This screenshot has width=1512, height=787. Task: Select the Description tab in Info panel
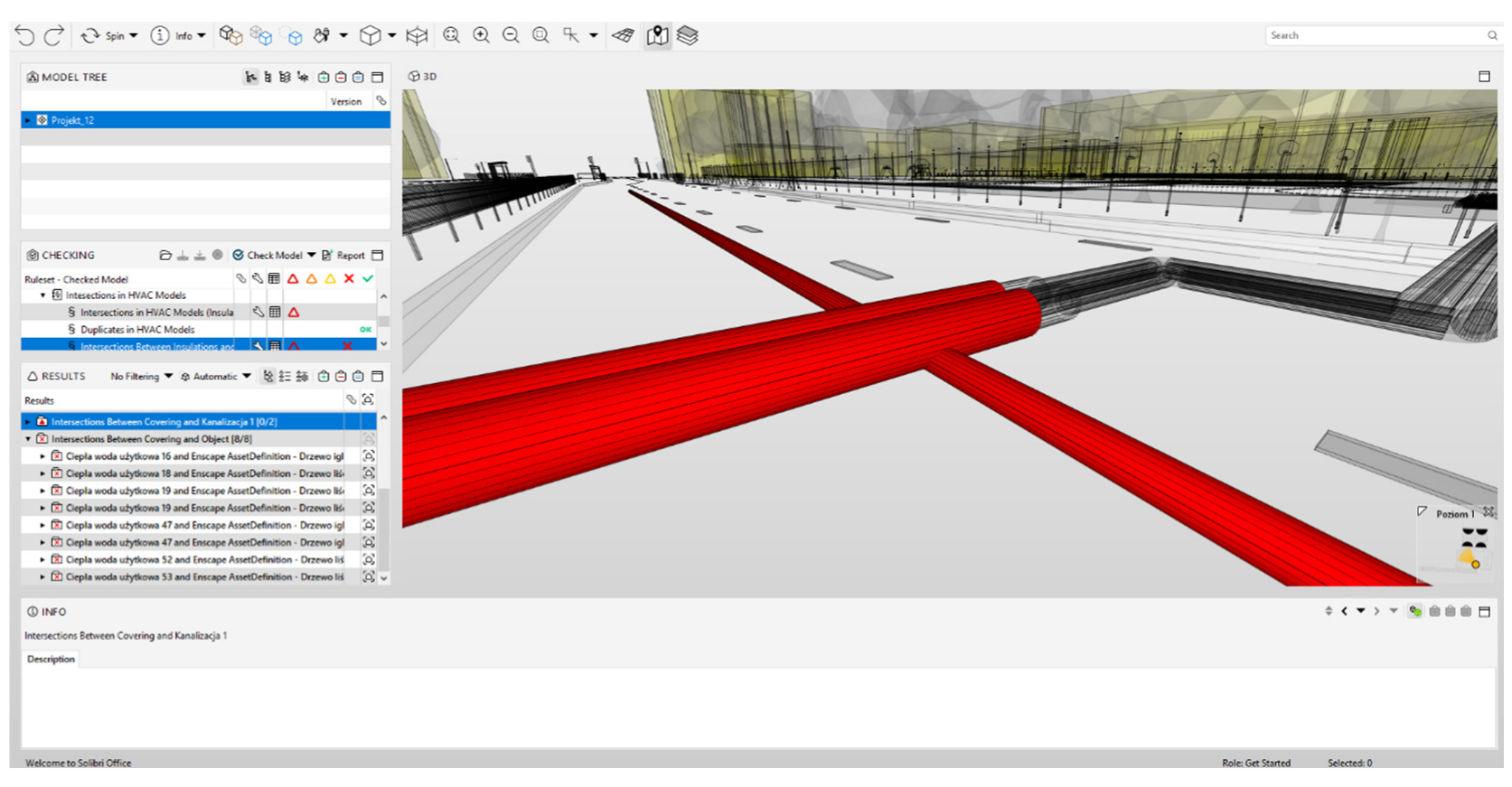(51, 660)
